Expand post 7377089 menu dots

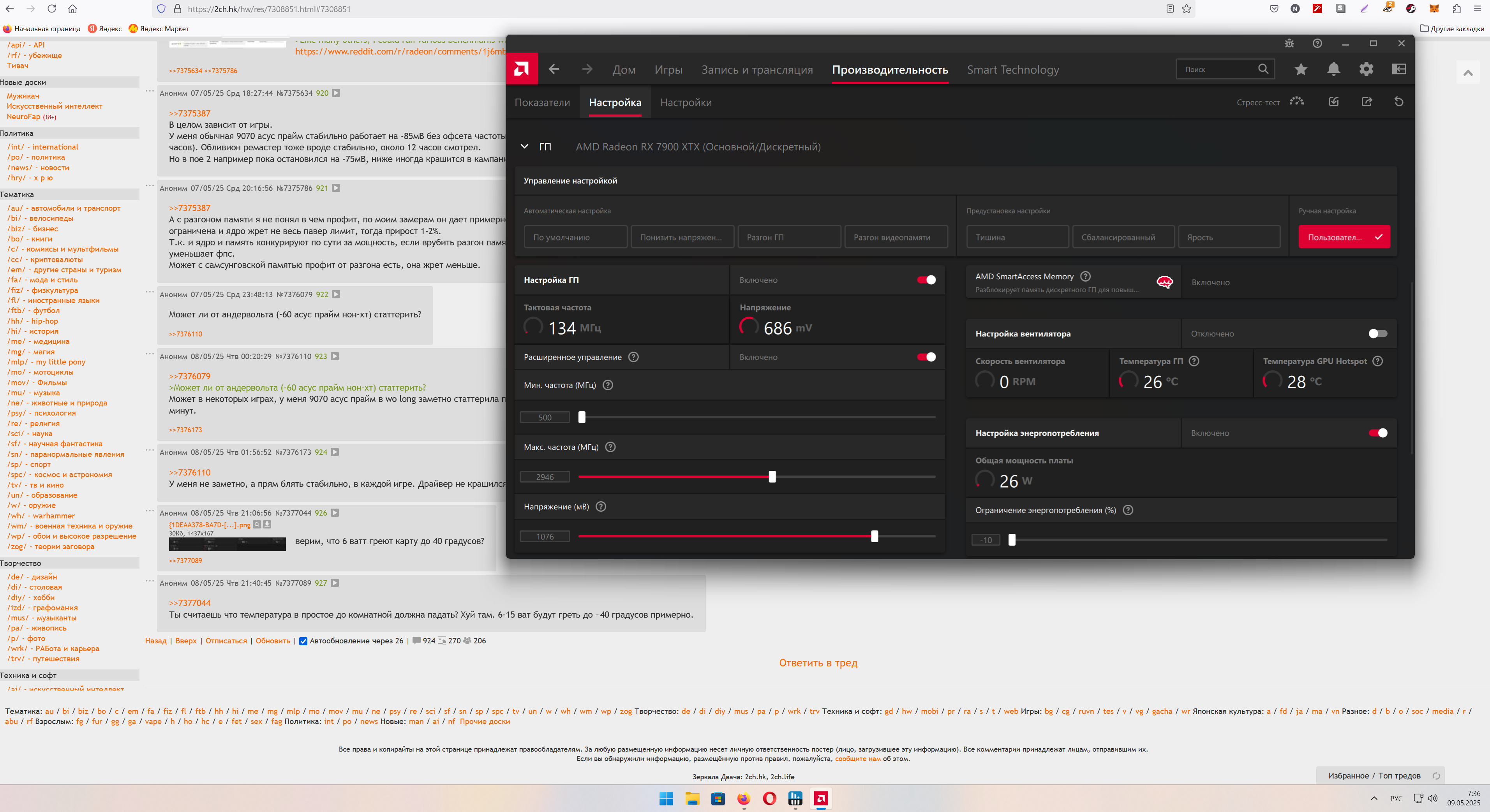(x=150, y=581)
